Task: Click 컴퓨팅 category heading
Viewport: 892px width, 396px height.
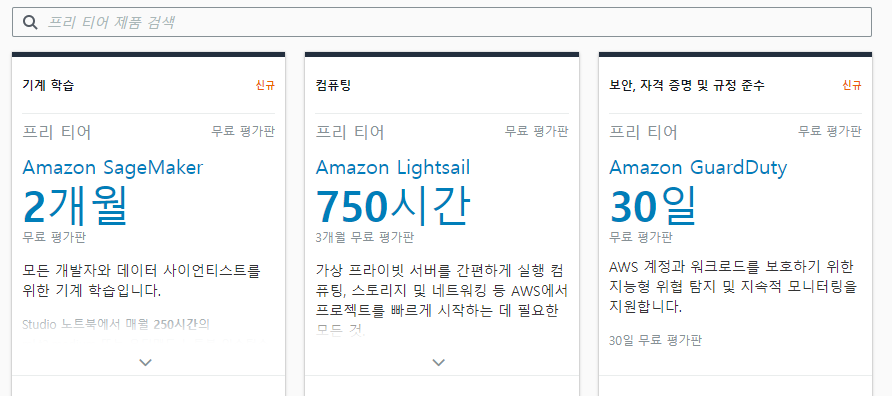Action: pos(333,86)
